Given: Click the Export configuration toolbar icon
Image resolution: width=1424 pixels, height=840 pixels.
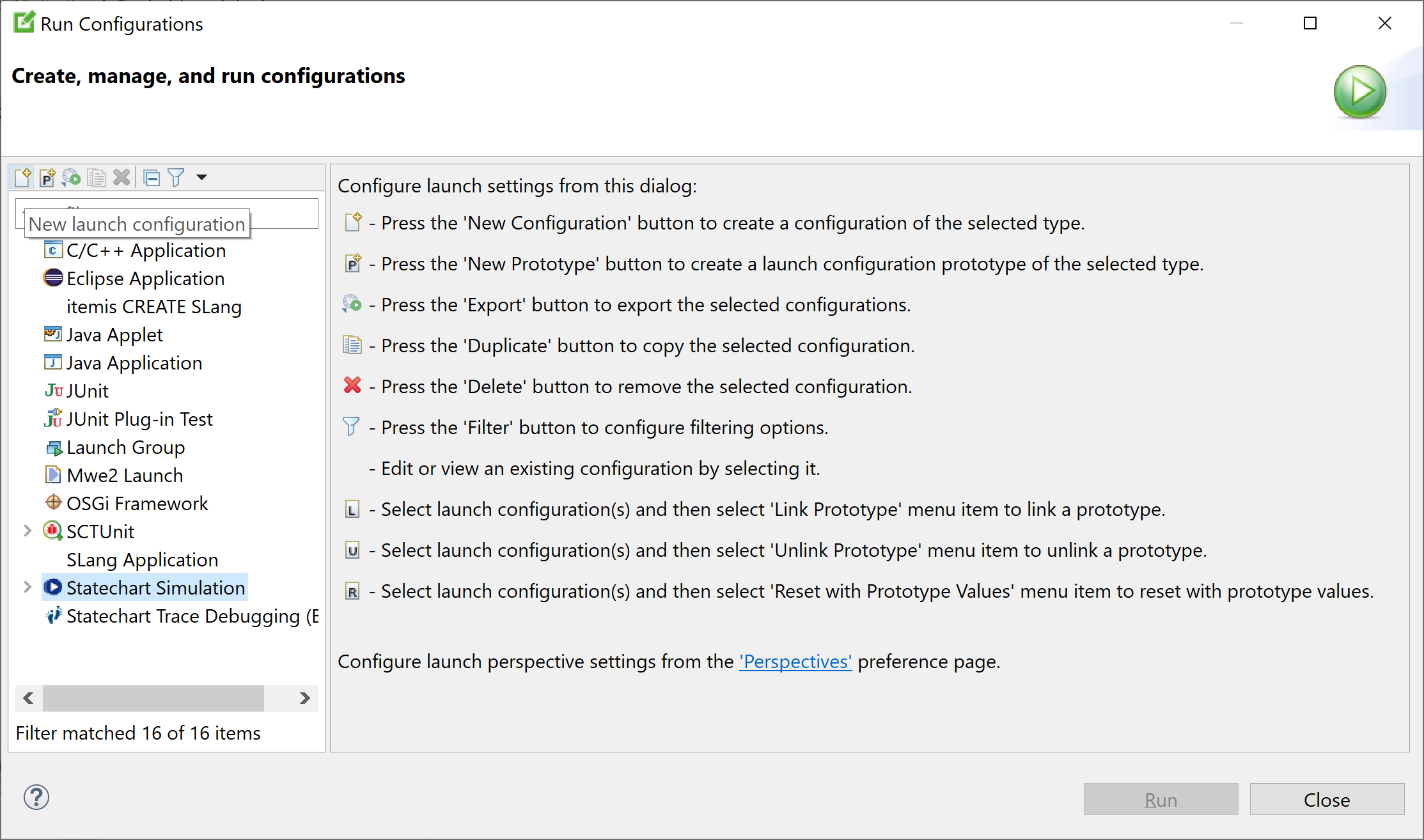Looking at the screenshot, I should [x=71, y=177].
